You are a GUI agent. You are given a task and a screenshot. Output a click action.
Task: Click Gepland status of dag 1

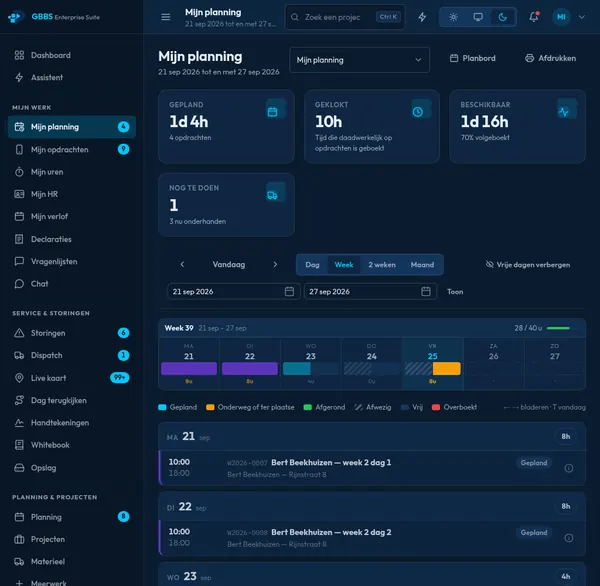(533, 463)
